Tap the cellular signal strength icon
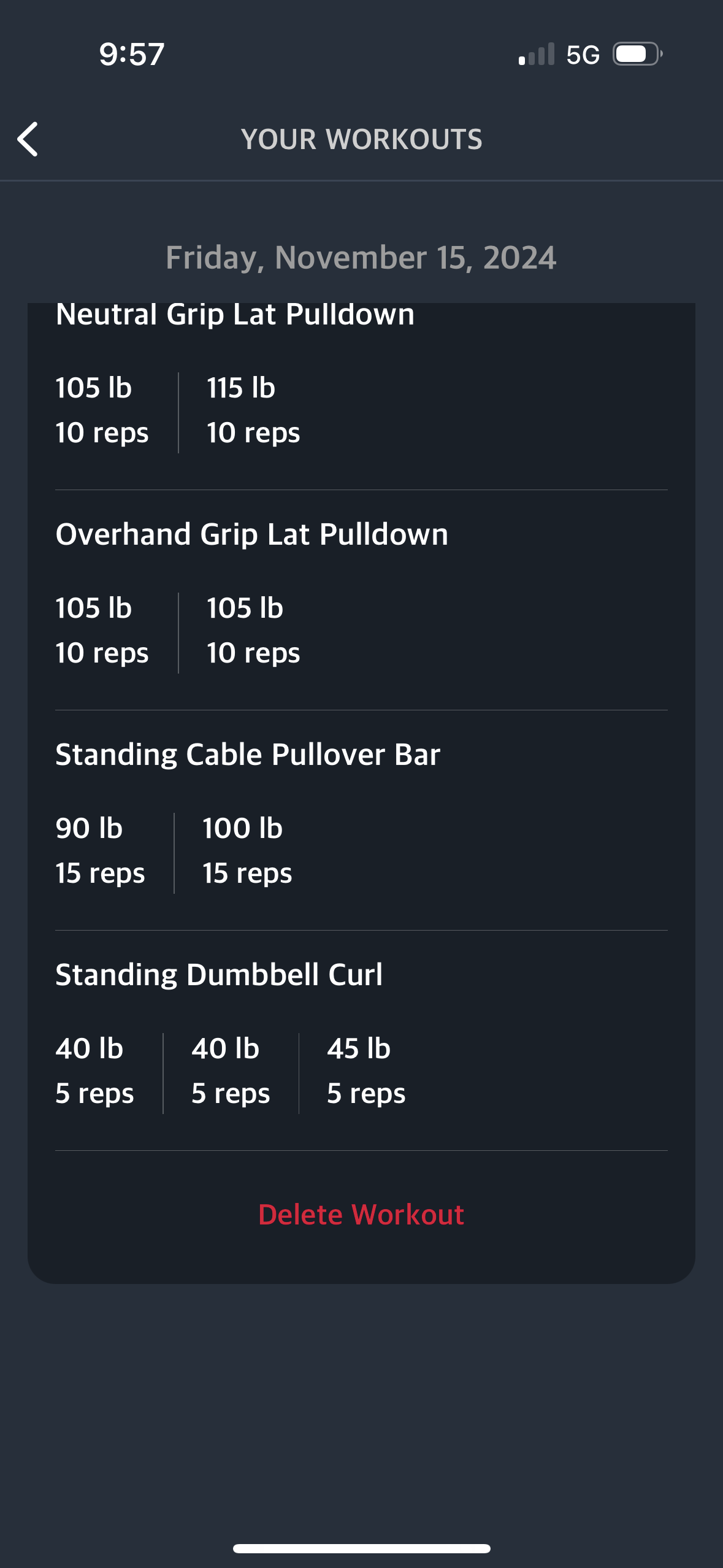 (x=537, y=54)
